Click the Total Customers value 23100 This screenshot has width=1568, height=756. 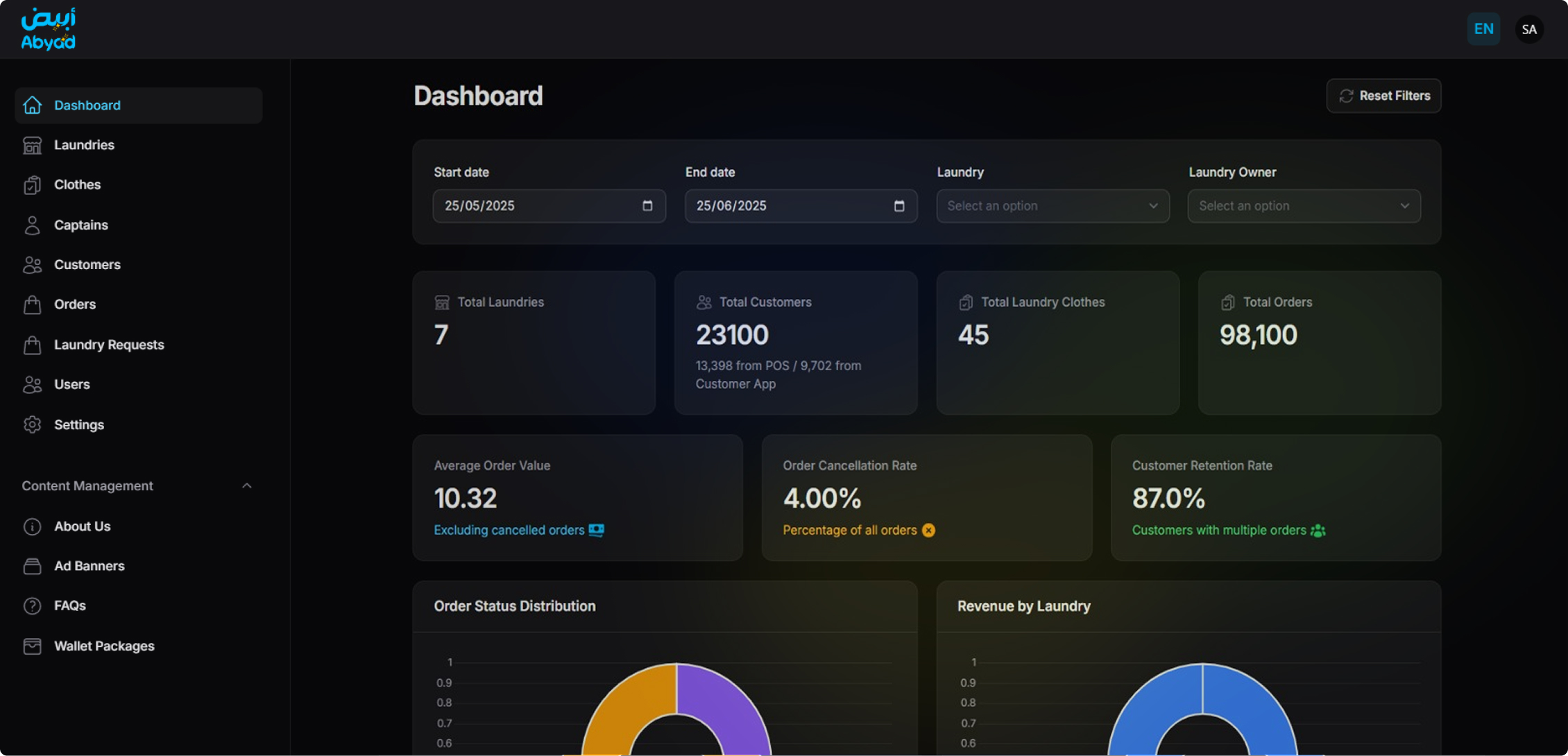(732, 336)
